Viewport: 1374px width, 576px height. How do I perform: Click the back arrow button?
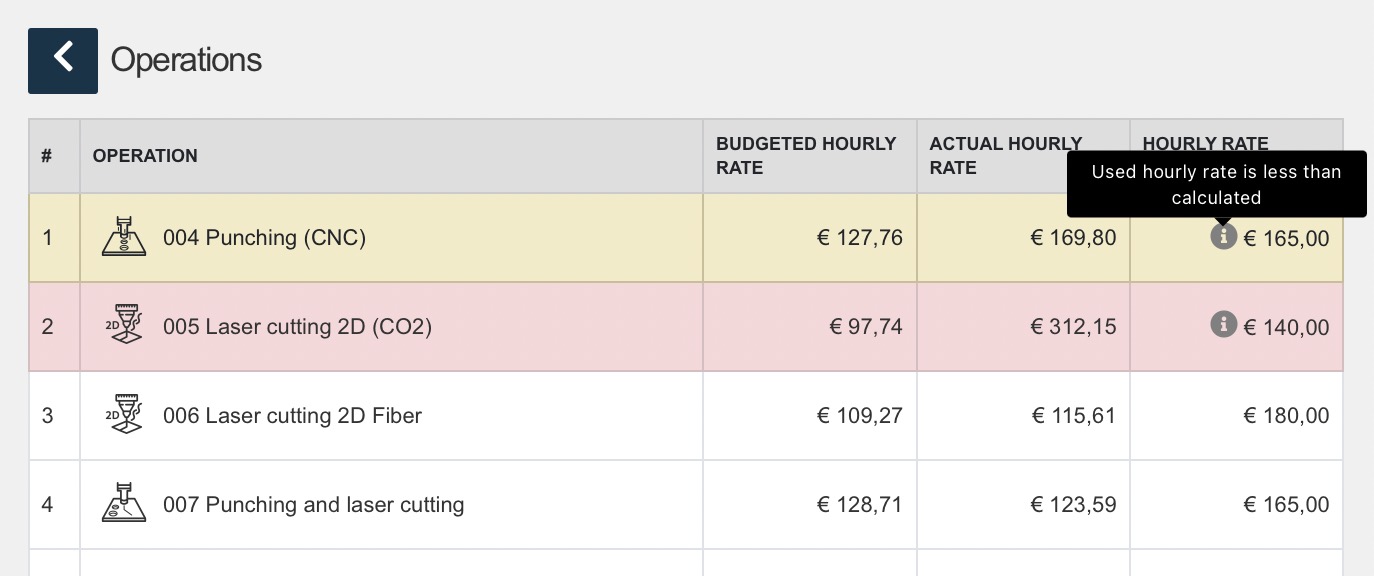click(63, 60)
